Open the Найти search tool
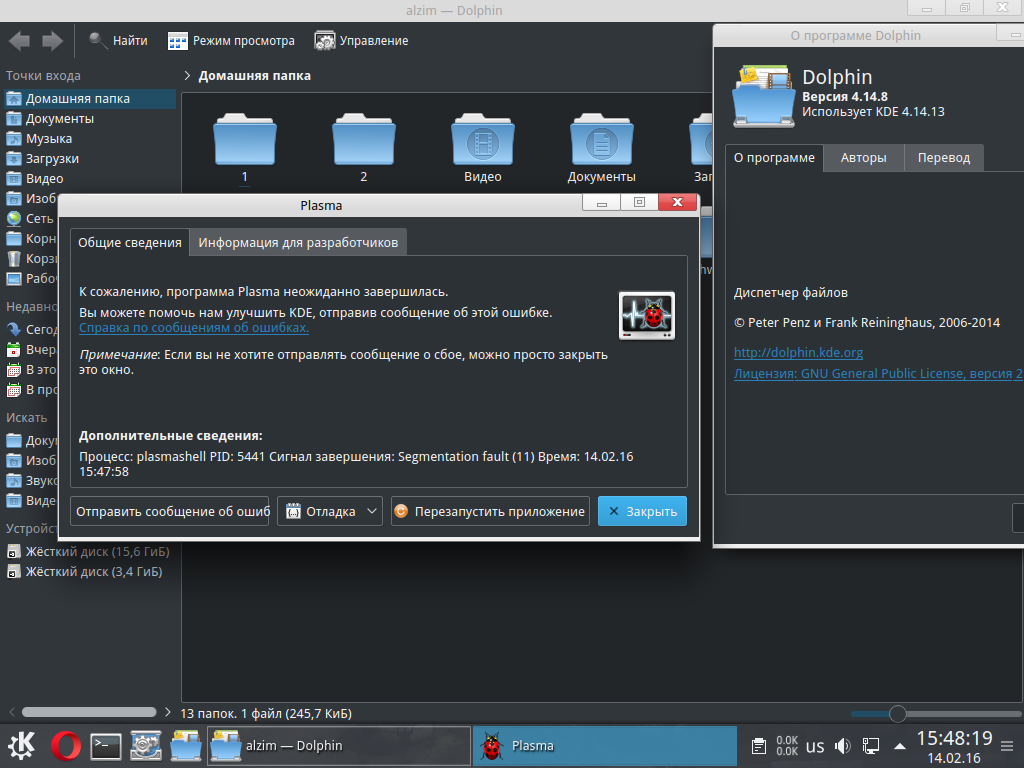Viewport: 1024px width, 768px height. 118,40
